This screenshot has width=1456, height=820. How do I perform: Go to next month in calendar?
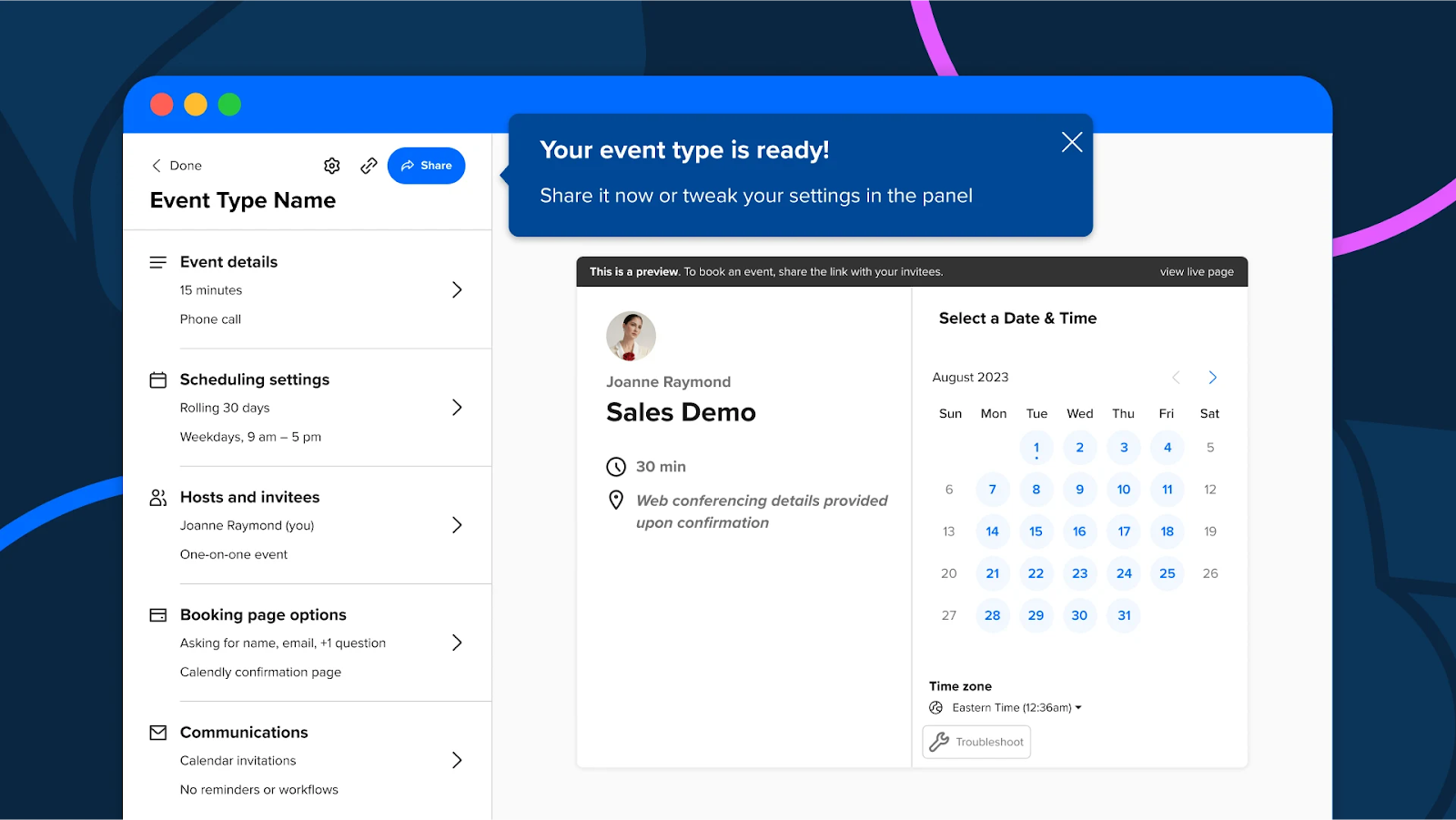1212,378
